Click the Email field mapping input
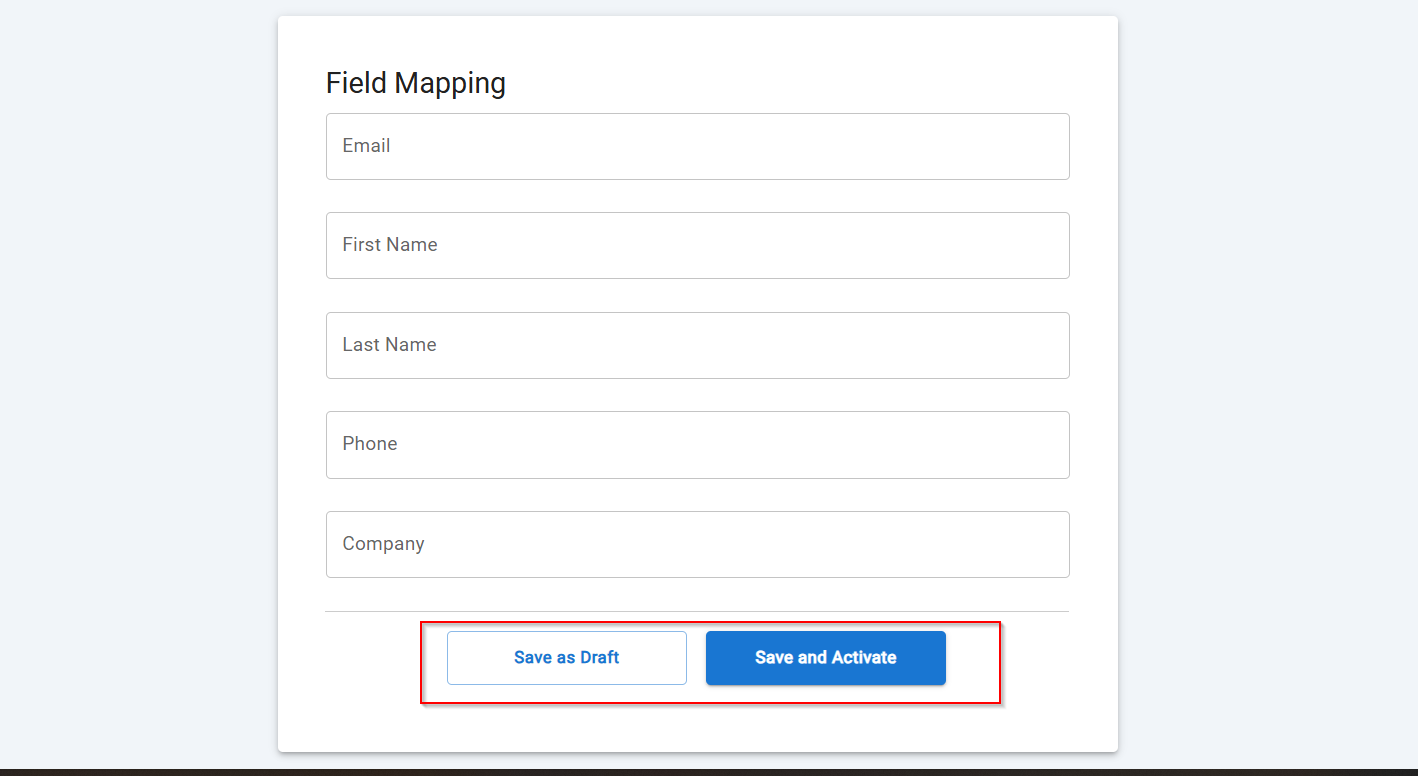 [697, 146]
